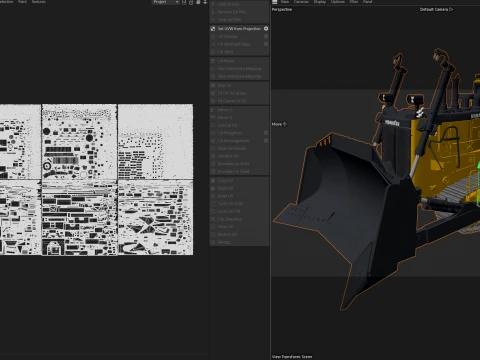Select Fit UV to Canvas
This screenshot has height=360, width=480.
[239, 93]
